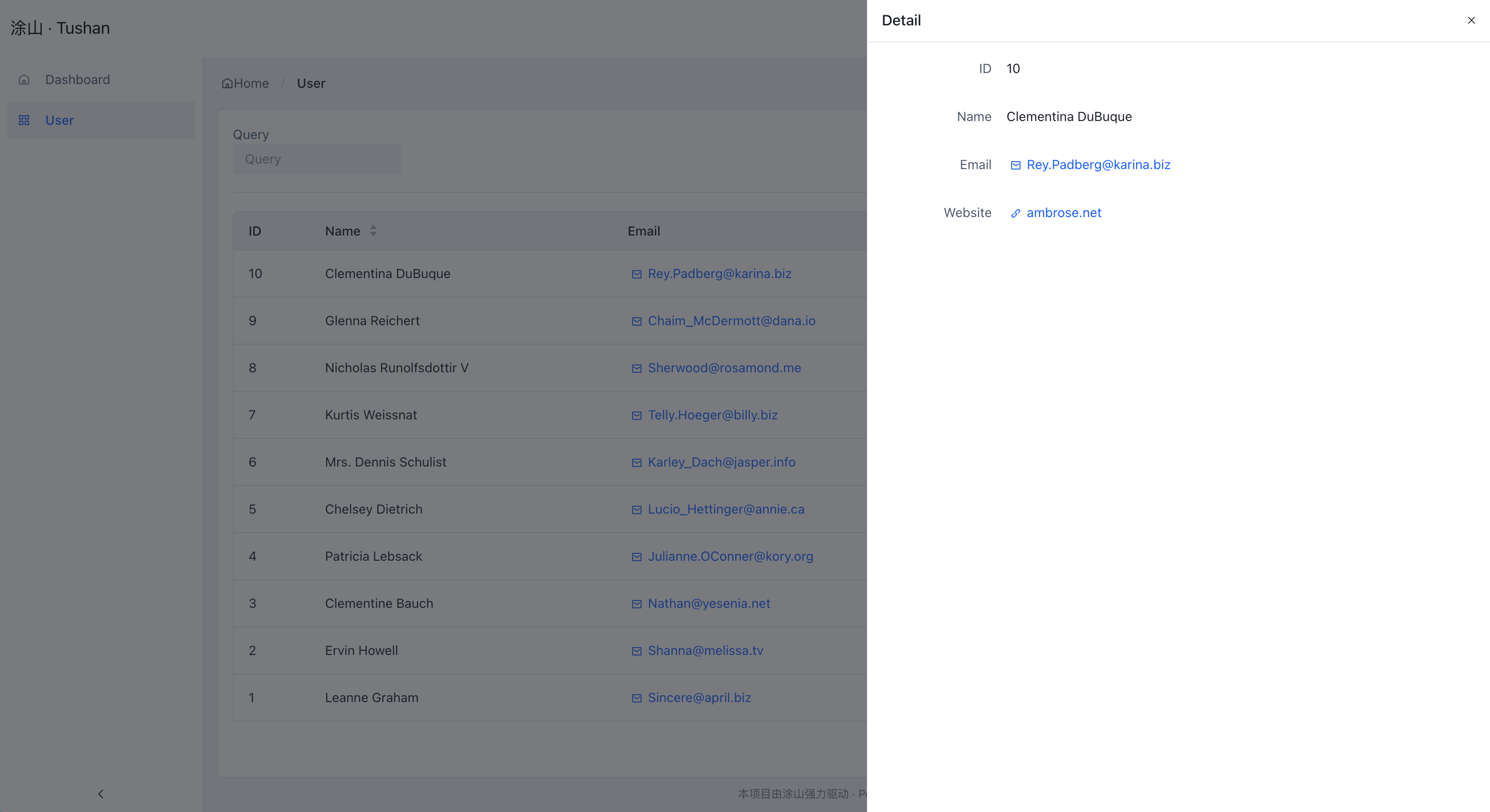1490x812 pixels.
Task: Select the Kurtis Weissnat table row
Action: pyautogui.click(x=371, y=415)
